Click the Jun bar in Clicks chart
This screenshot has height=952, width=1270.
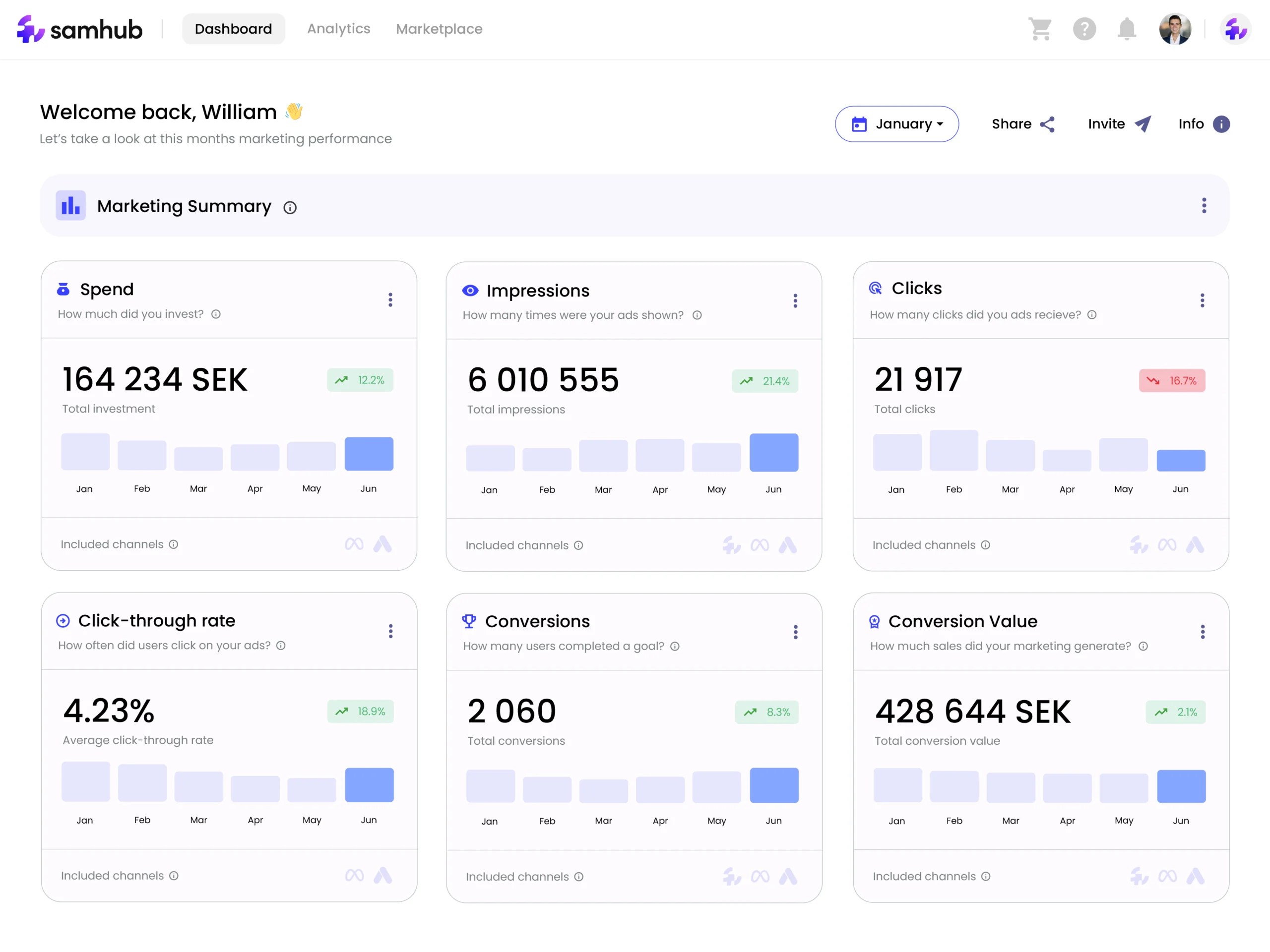[1180, 460]
